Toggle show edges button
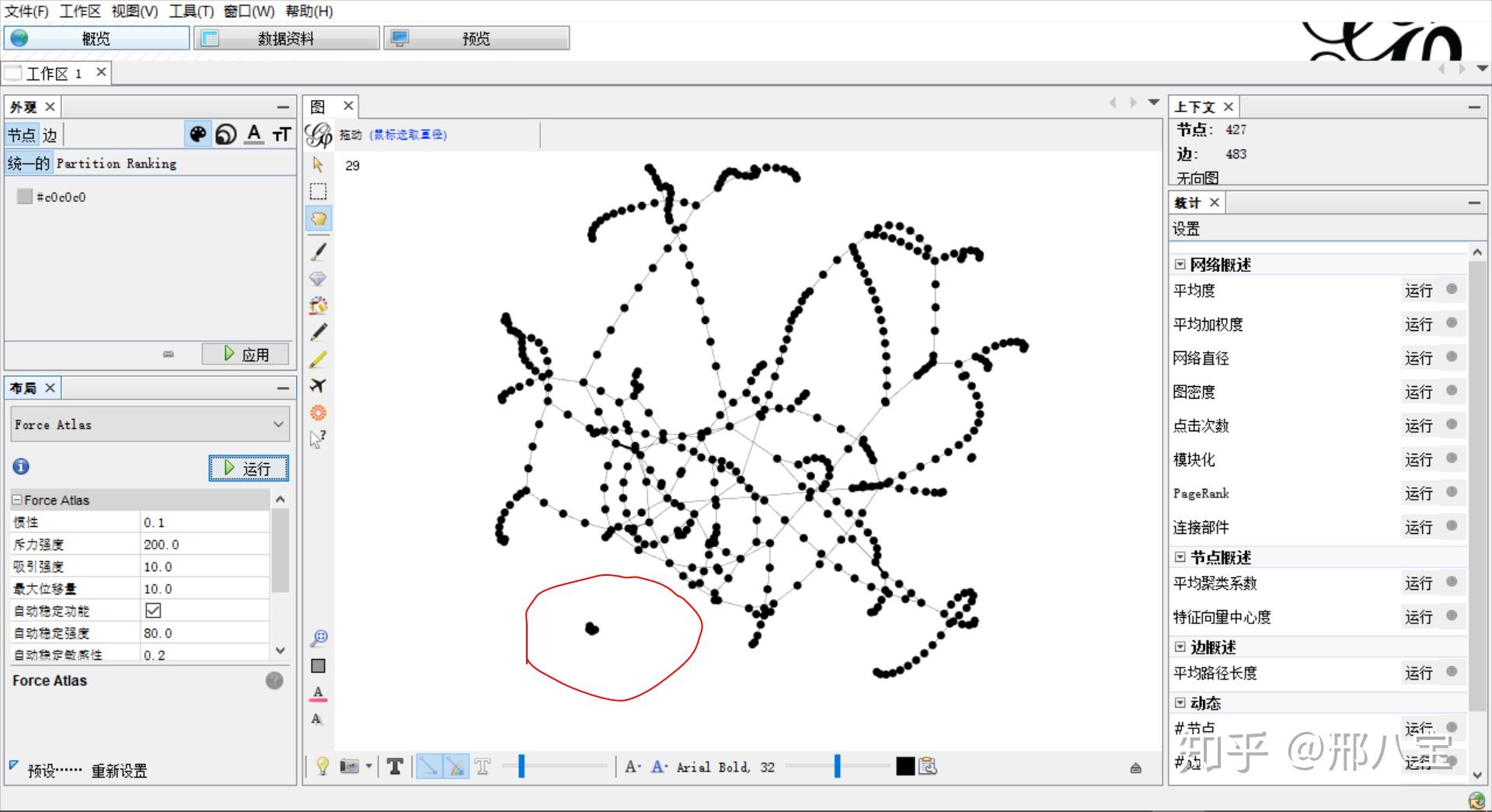 (429, 767)
